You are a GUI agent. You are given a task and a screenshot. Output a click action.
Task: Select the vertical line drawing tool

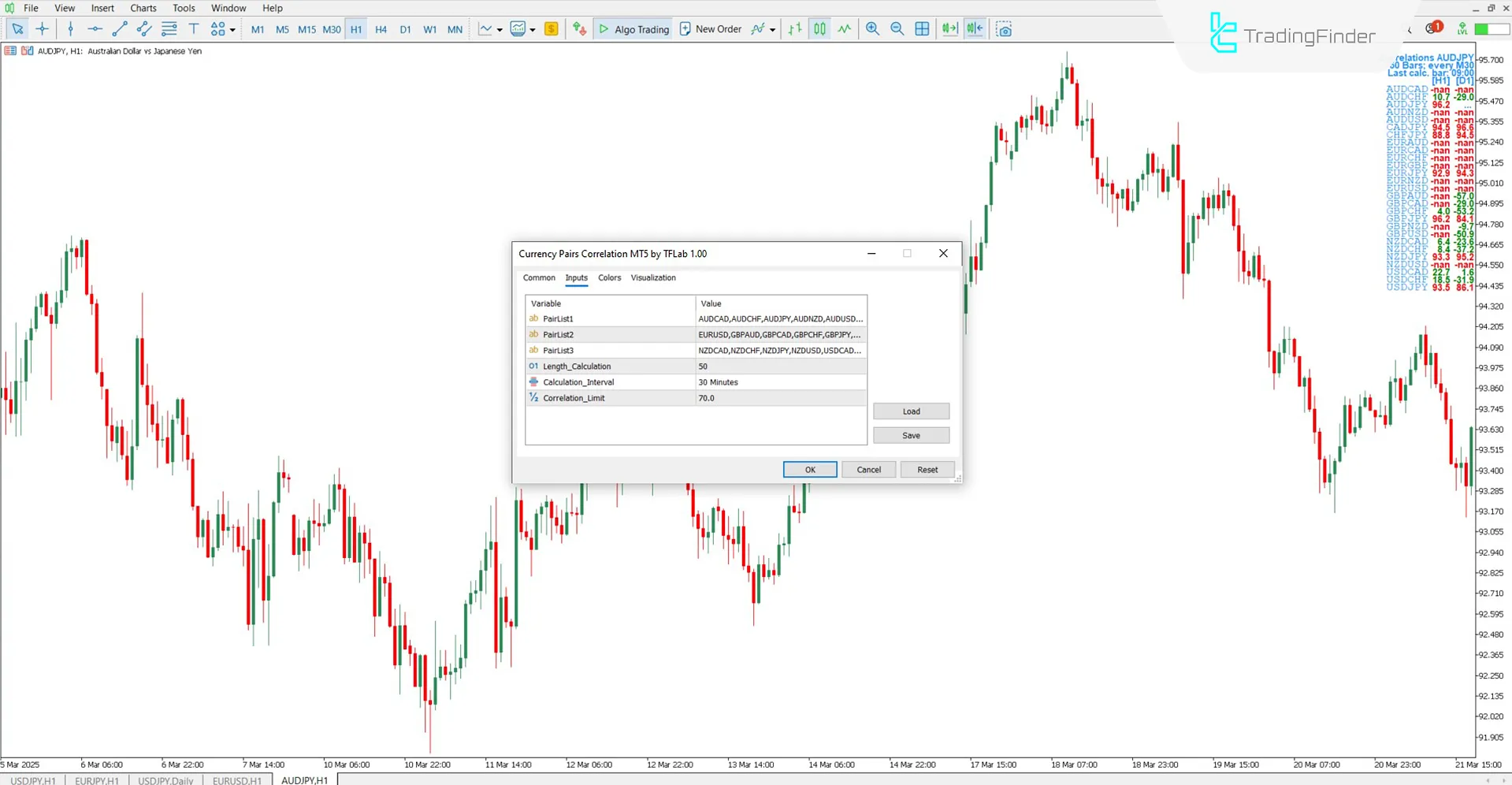point(70,28)
